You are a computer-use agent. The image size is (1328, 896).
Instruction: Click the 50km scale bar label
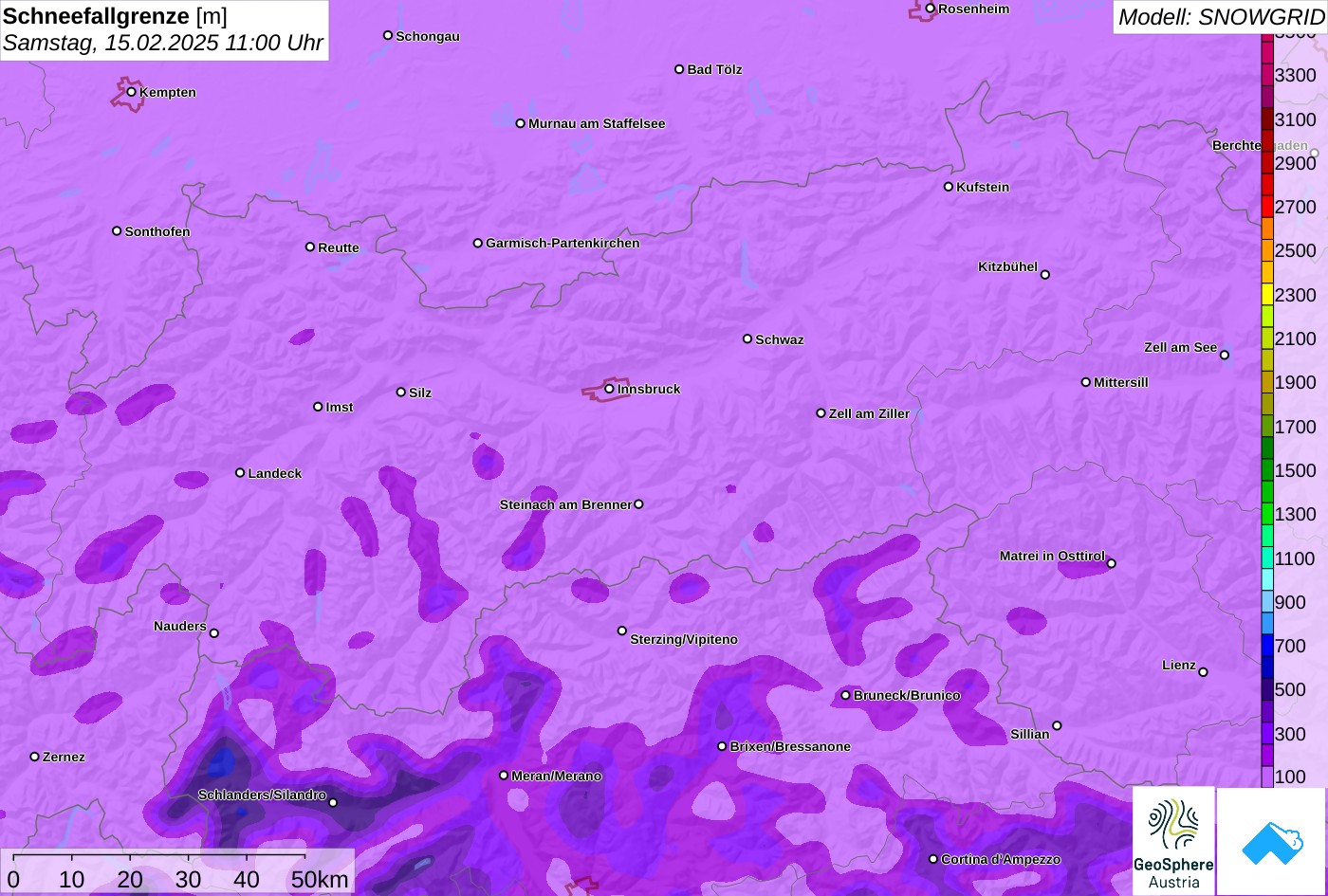320,880
